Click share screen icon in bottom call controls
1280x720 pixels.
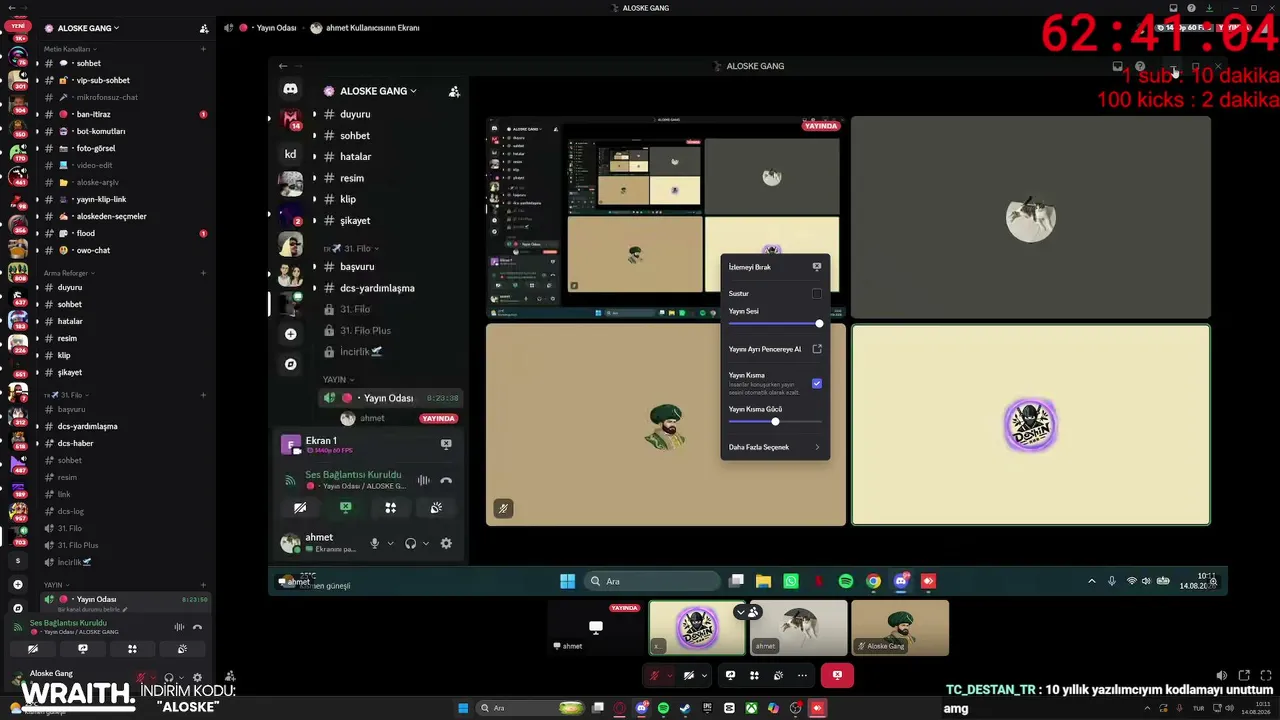pyautogui.click(x=730, y=675)
